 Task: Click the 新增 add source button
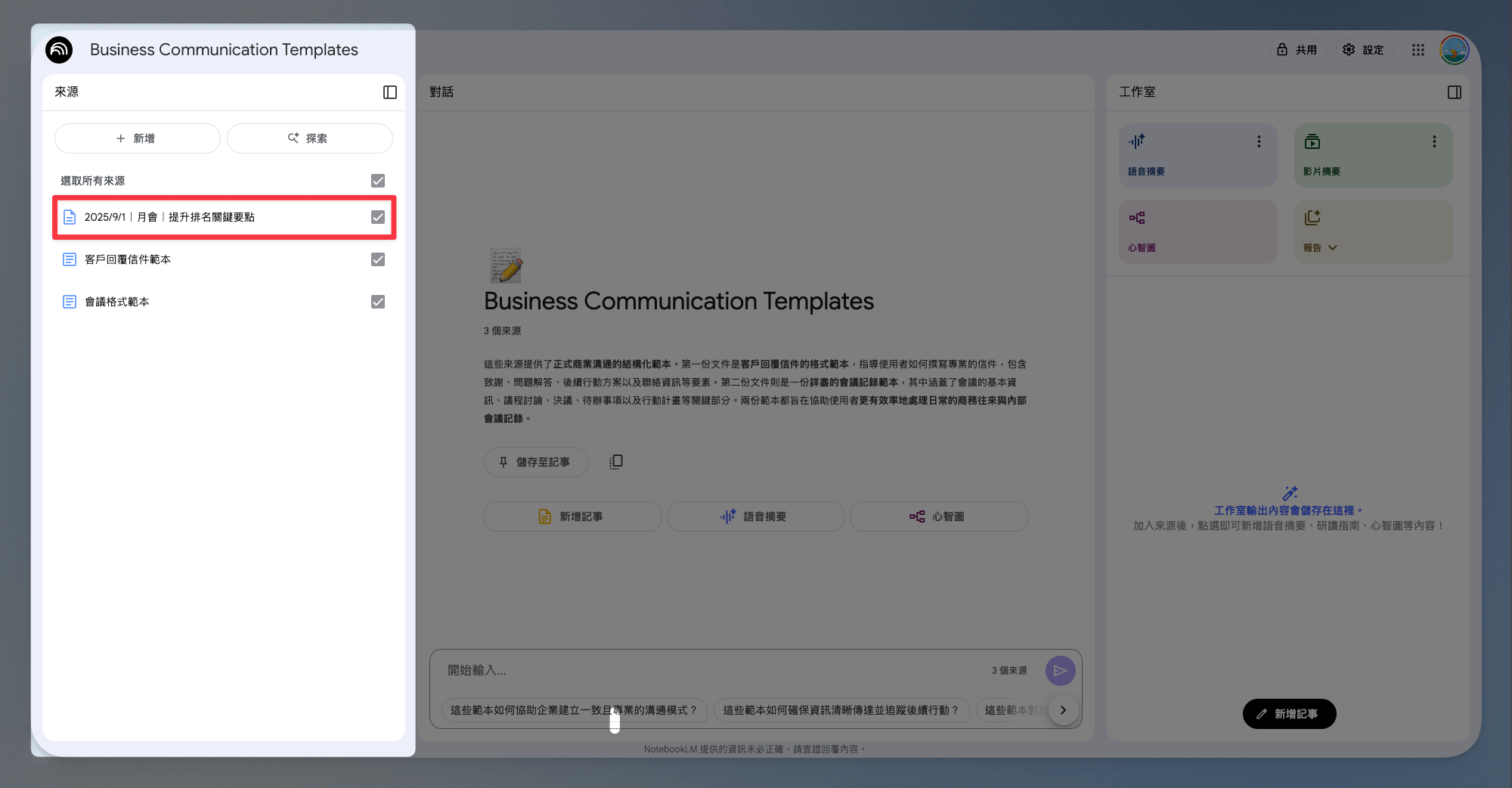point(138,138)
